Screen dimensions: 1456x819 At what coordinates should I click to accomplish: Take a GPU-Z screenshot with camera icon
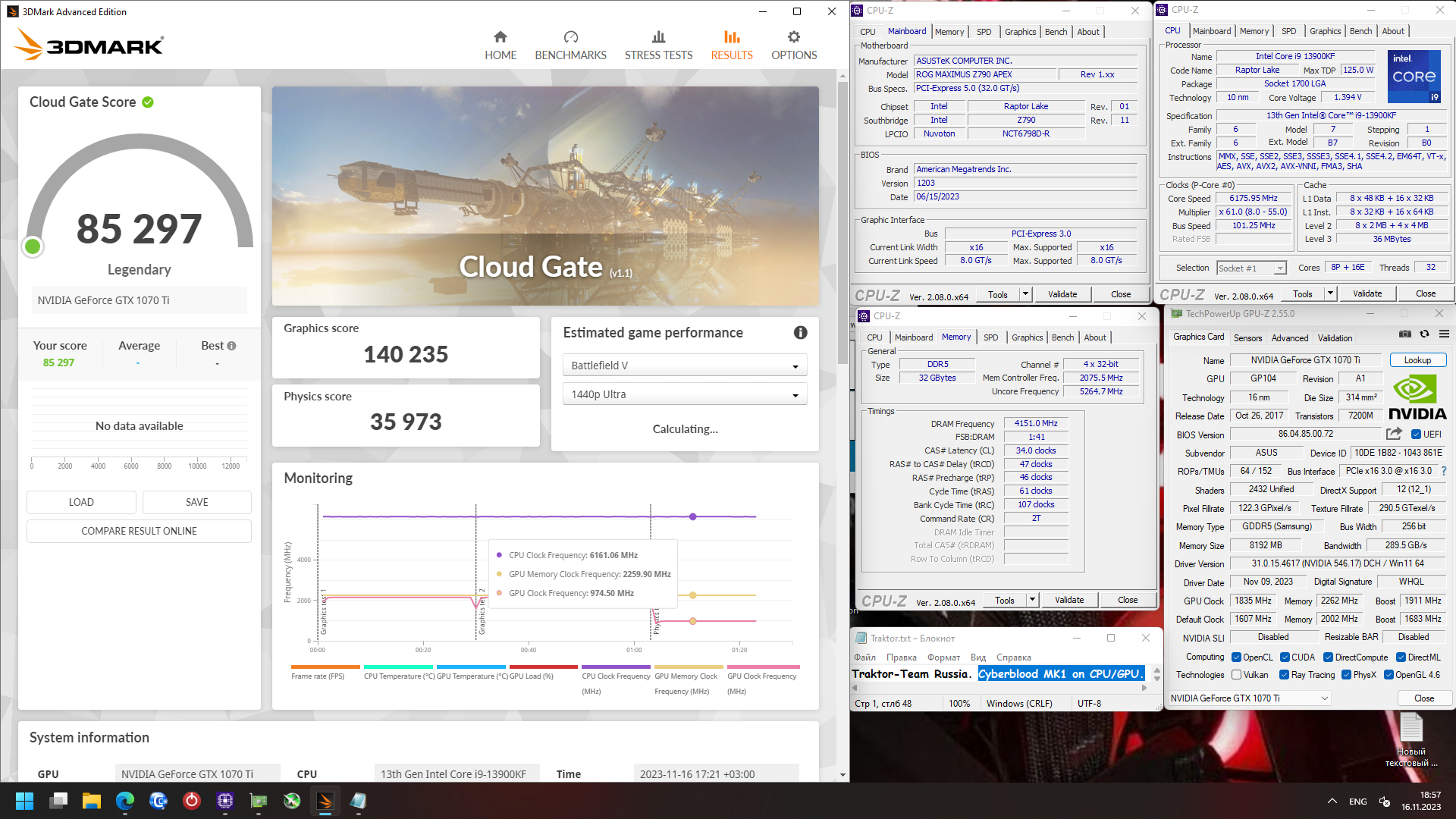1405,334
